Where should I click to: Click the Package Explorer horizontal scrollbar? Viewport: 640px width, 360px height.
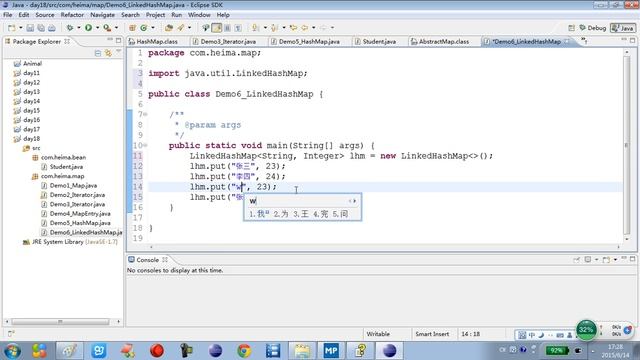point(60,322)
